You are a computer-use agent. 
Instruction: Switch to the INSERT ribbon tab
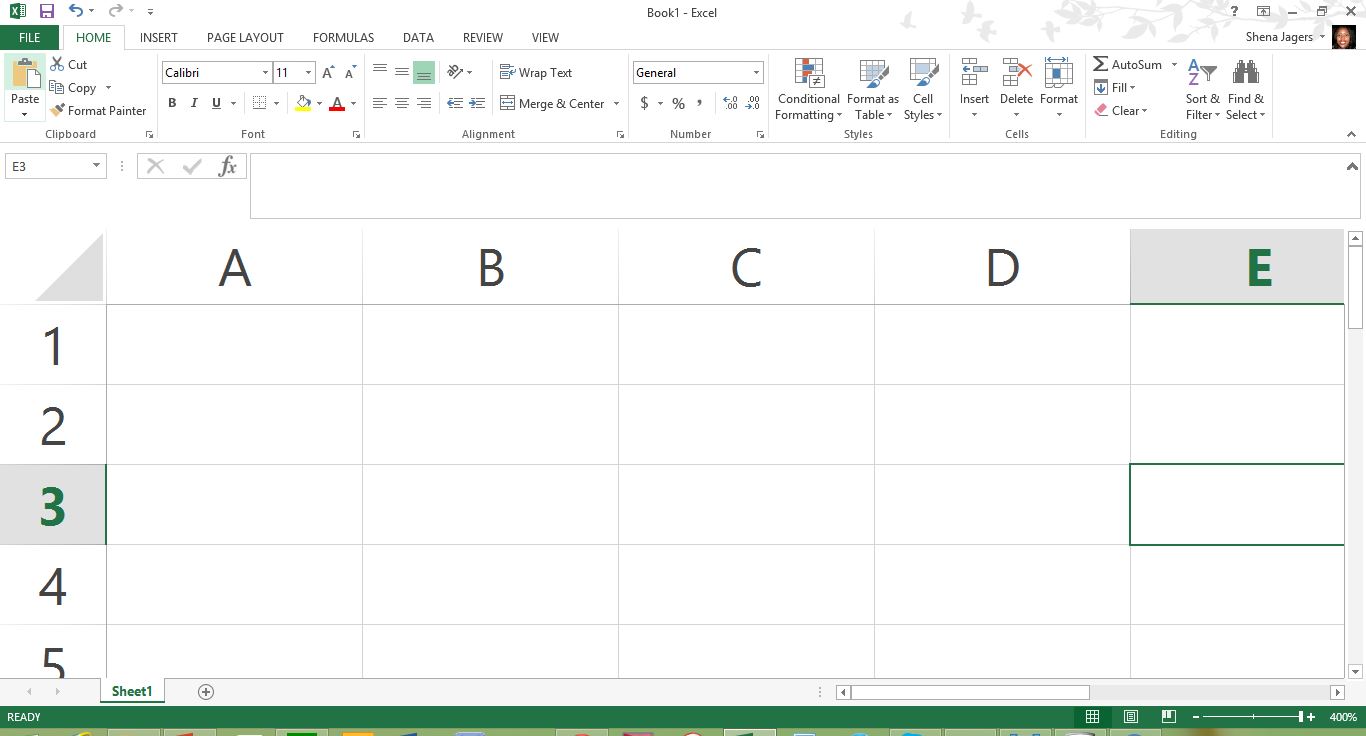[x=159, y=38]
